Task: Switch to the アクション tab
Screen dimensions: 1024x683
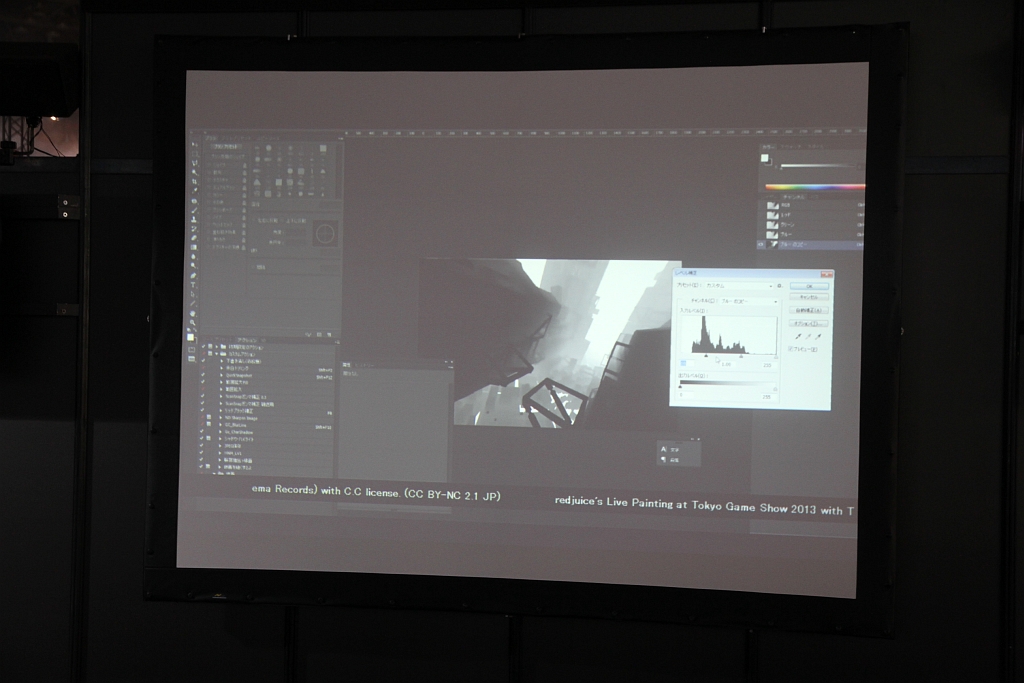Action: [x=247, y=340]
